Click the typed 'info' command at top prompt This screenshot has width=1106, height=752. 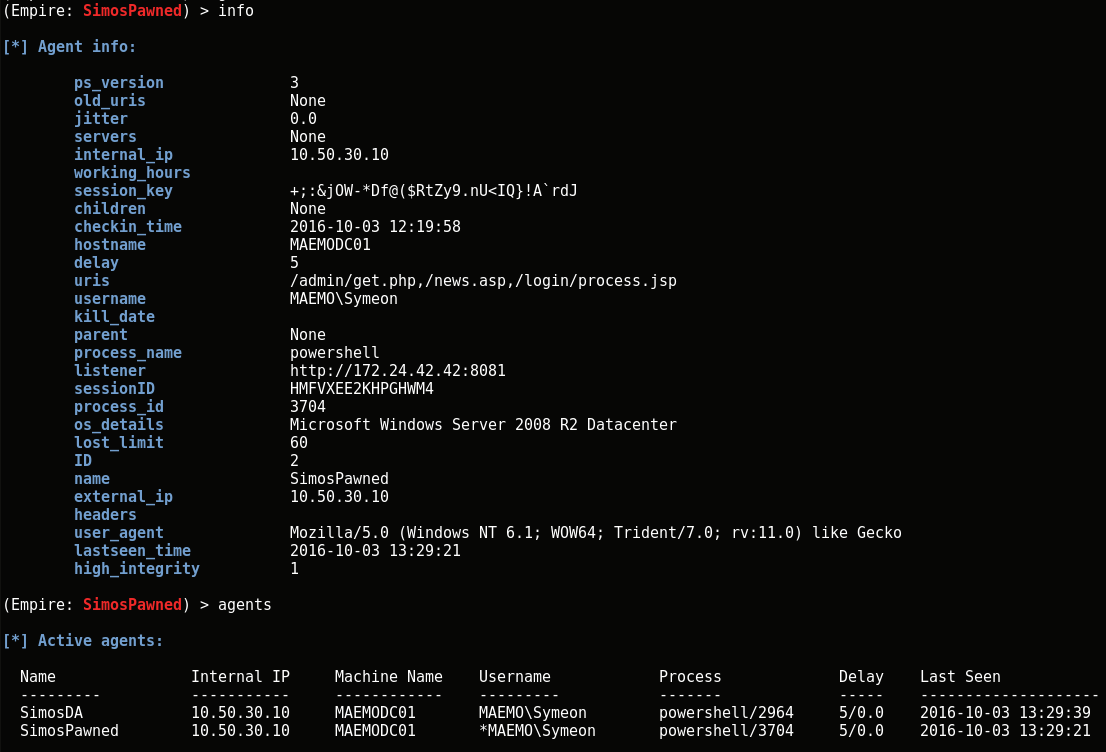pyautogui.click(x=235, y=11)
